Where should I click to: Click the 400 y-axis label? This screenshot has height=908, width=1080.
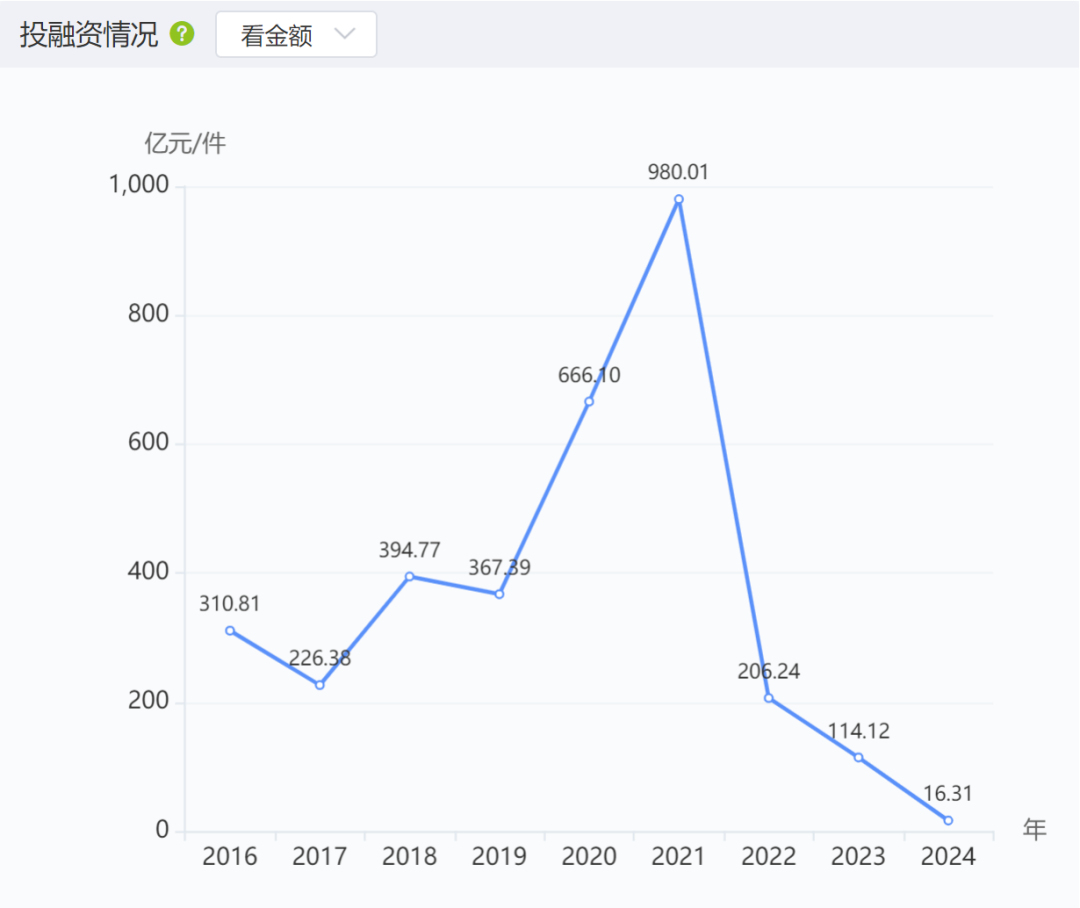pos(148,571)
